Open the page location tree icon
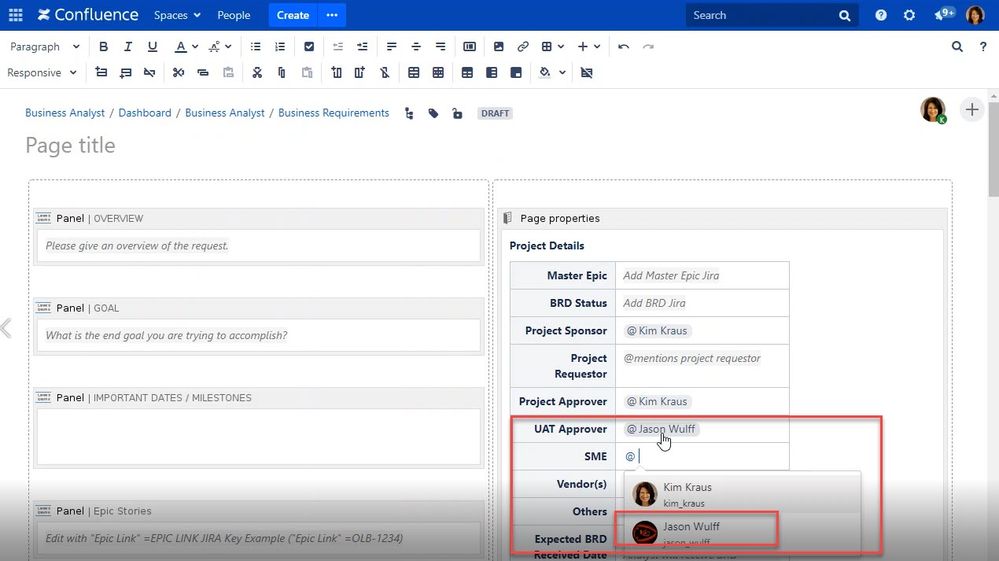The height and width of the screenshot is (561, 999). click(x=409, y=113)
